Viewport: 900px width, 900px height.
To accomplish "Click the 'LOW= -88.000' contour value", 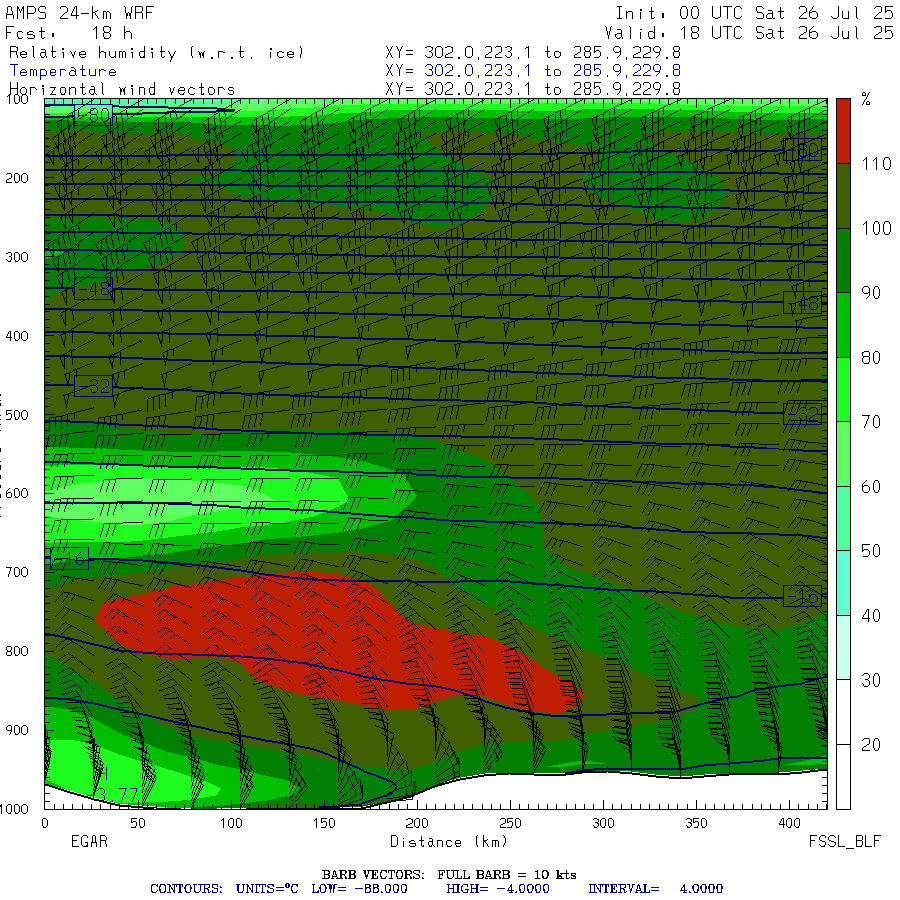I will click(x=359, y=889).
